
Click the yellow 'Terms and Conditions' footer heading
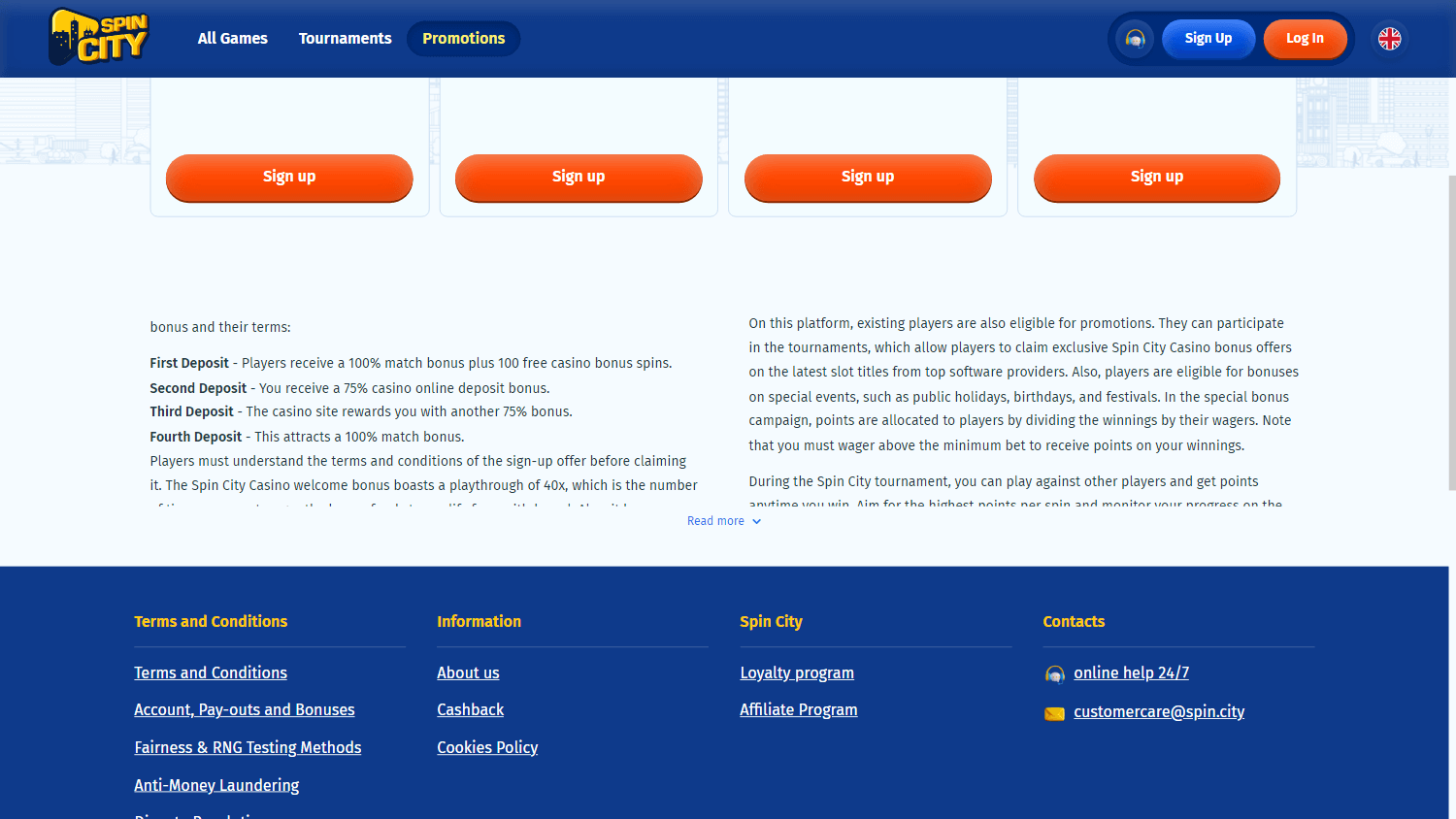(211, 621)
